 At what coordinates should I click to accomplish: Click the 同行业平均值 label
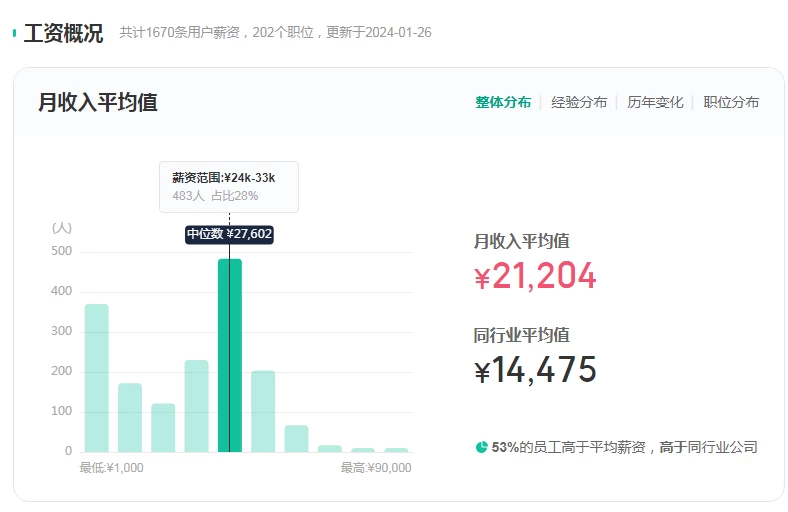pyautogui.click(x=522, y=335)
